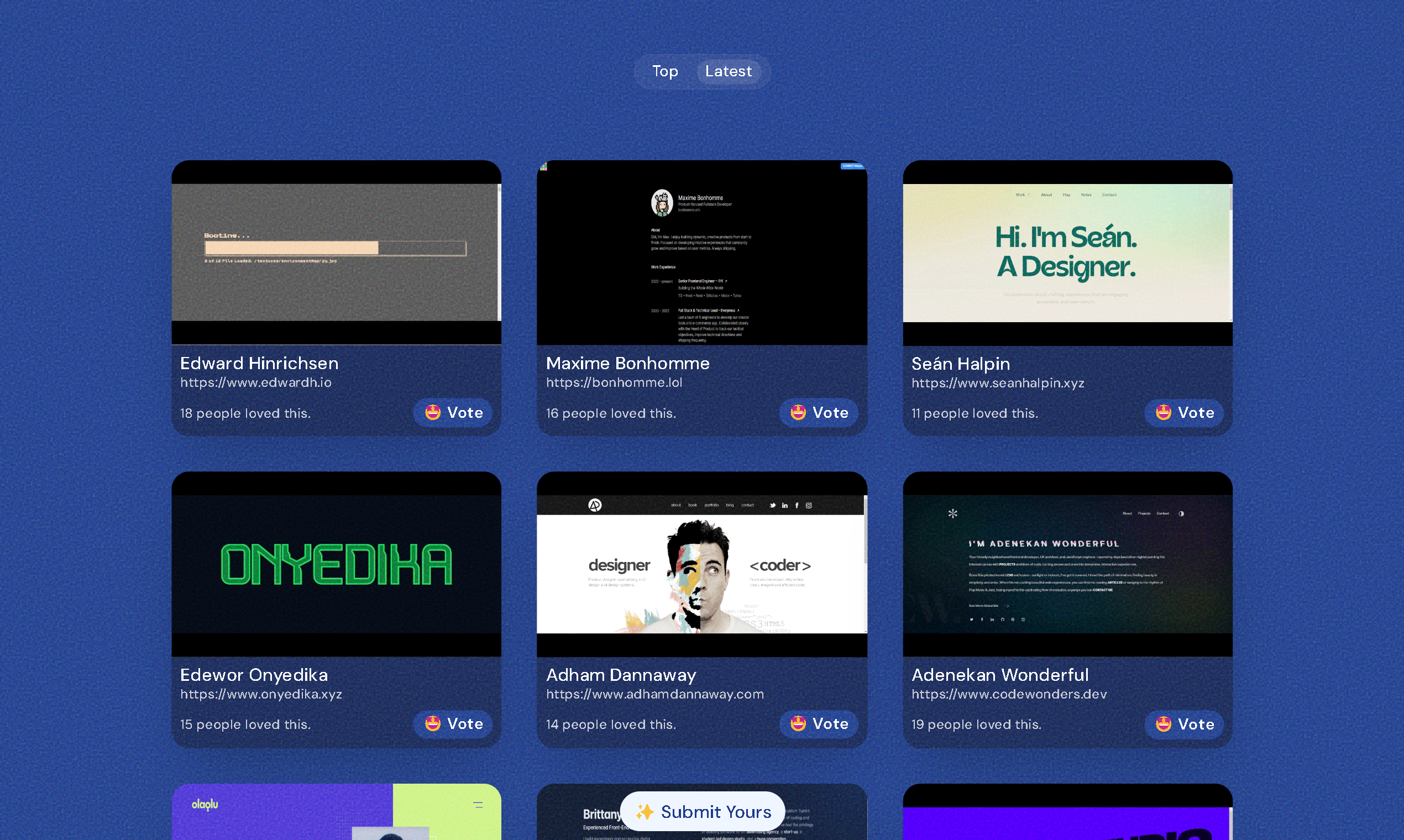Click the star-eyes emoji on Edward Hinrichsen's Vote
This screenshot has height=840, width=1404.
[x=432, y=412]
